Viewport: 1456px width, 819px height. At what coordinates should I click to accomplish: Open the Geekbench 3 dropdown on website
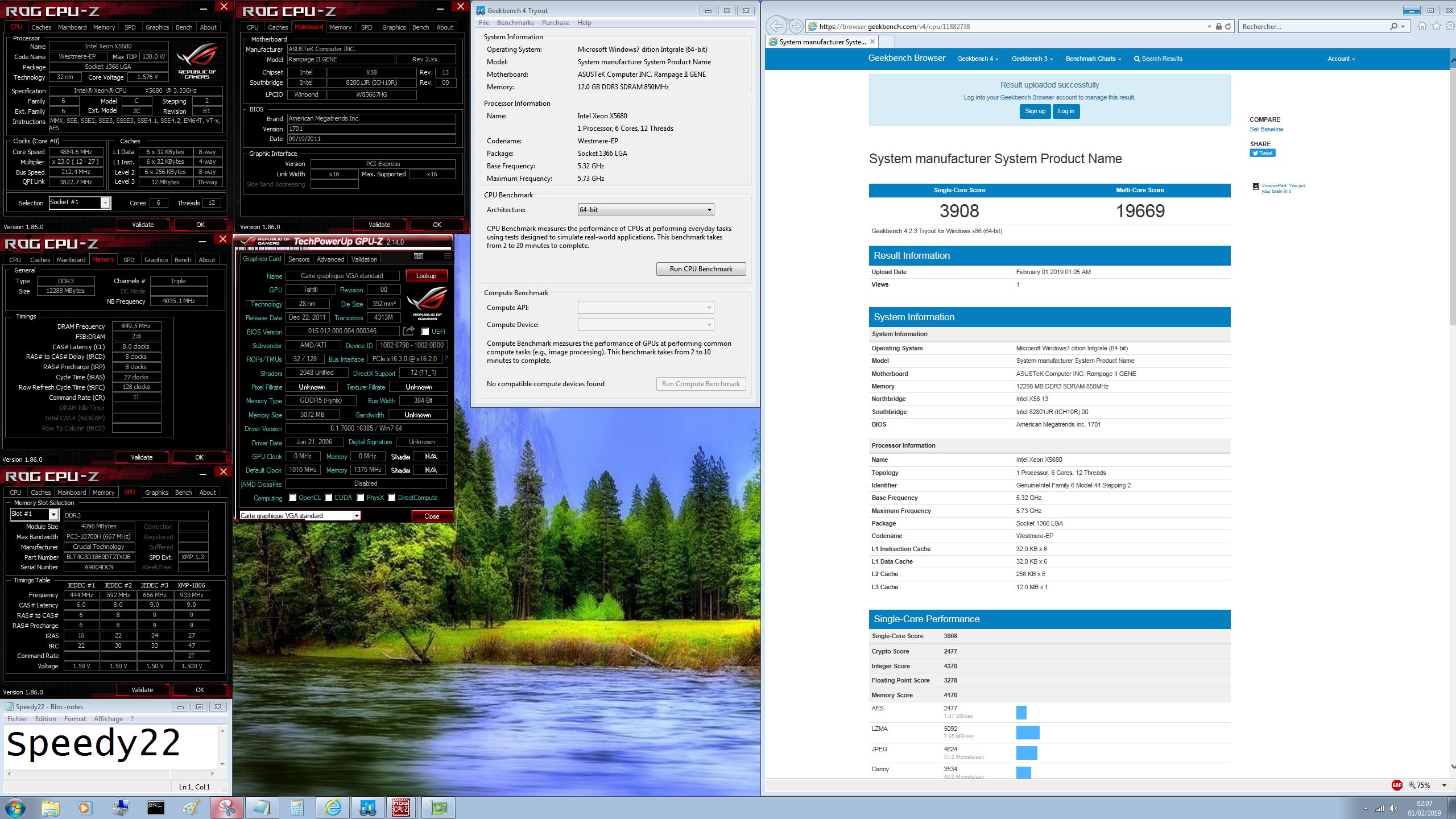(x=1032, y=59)
